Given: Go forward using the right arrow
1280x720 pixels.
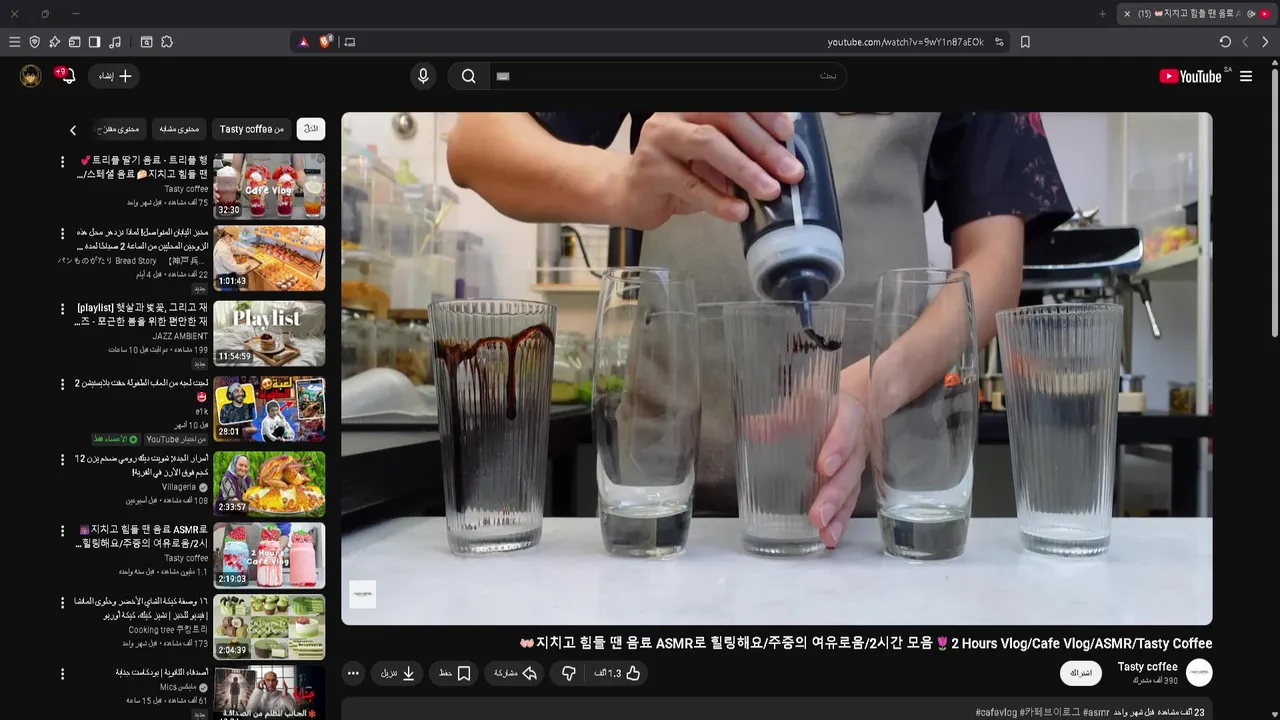Looking at the screenshot, I should [1265, 42].
